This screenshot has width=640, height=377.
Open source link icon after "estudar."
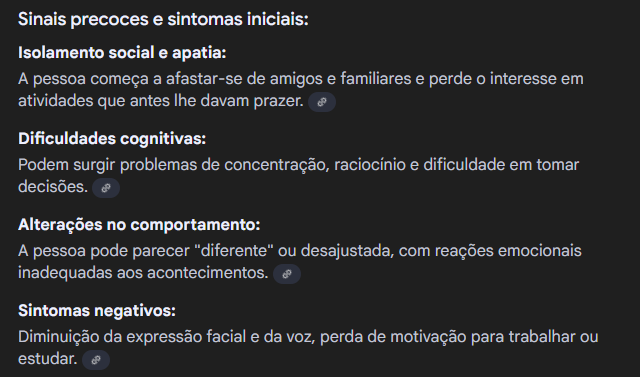pos(96,360)
